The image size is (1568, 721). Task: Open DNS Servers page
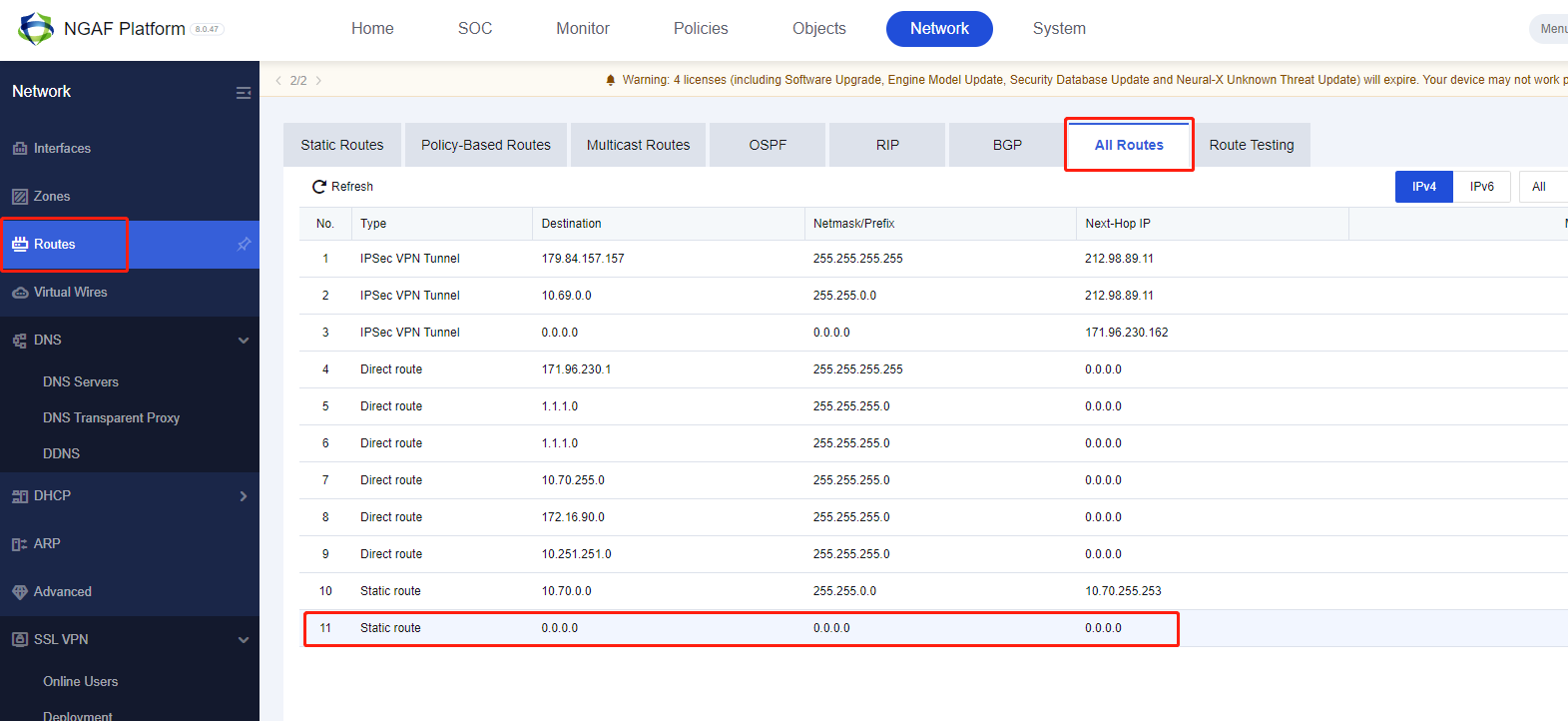(x=81, y=382)
